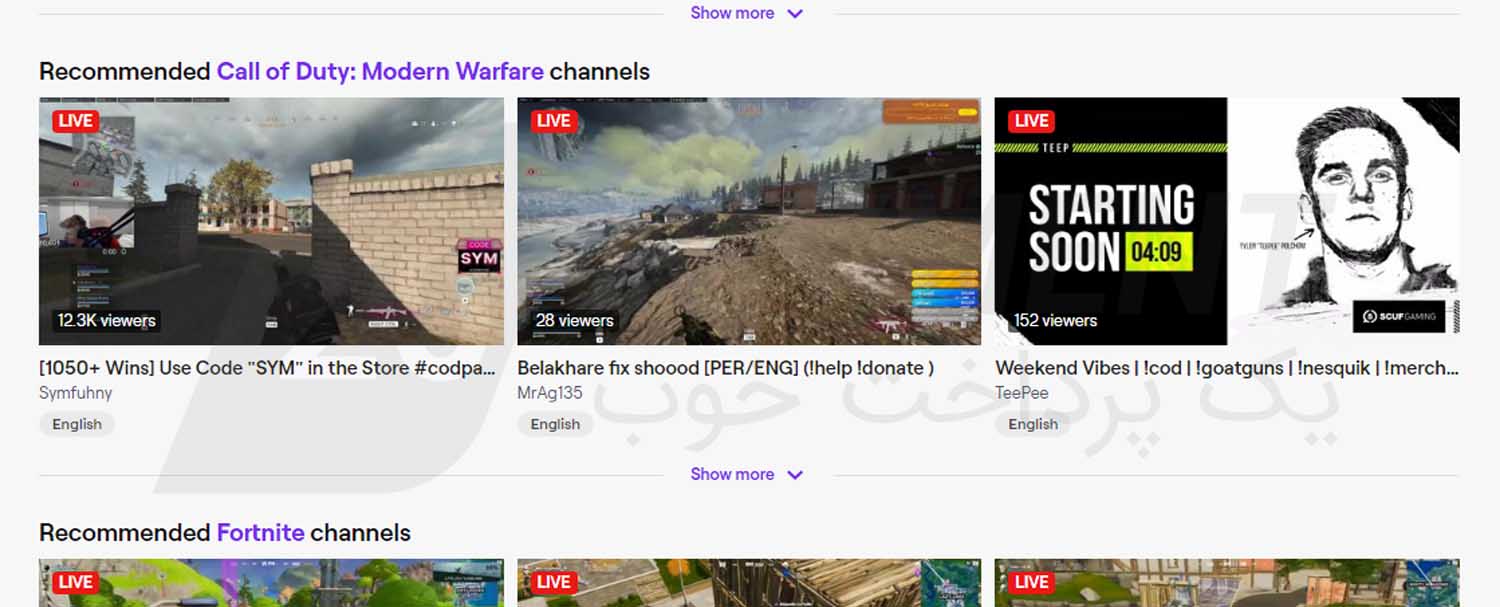The image size is (1500, 607).
Task: Visit the TeePee channel name
Action: pyautogui.click(x=1022, y=393)
